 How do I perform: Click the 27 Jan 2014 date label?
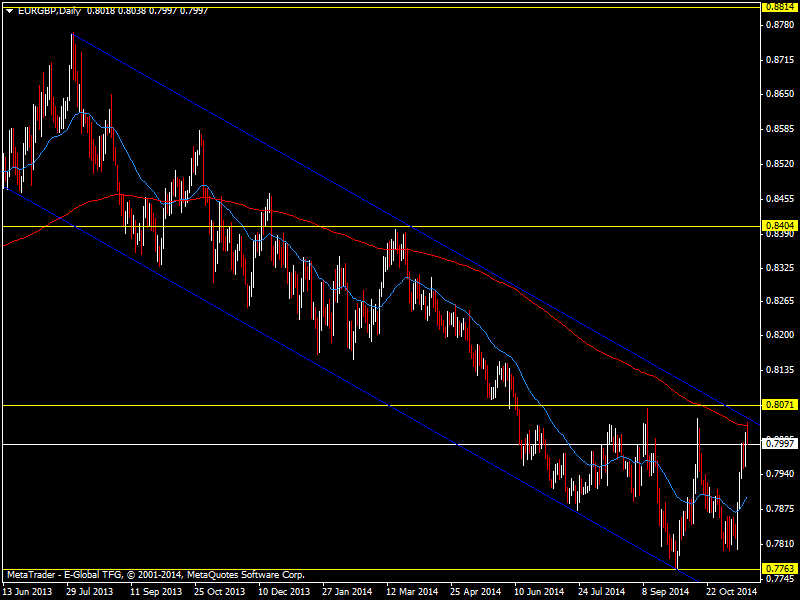tap(347, 592)
